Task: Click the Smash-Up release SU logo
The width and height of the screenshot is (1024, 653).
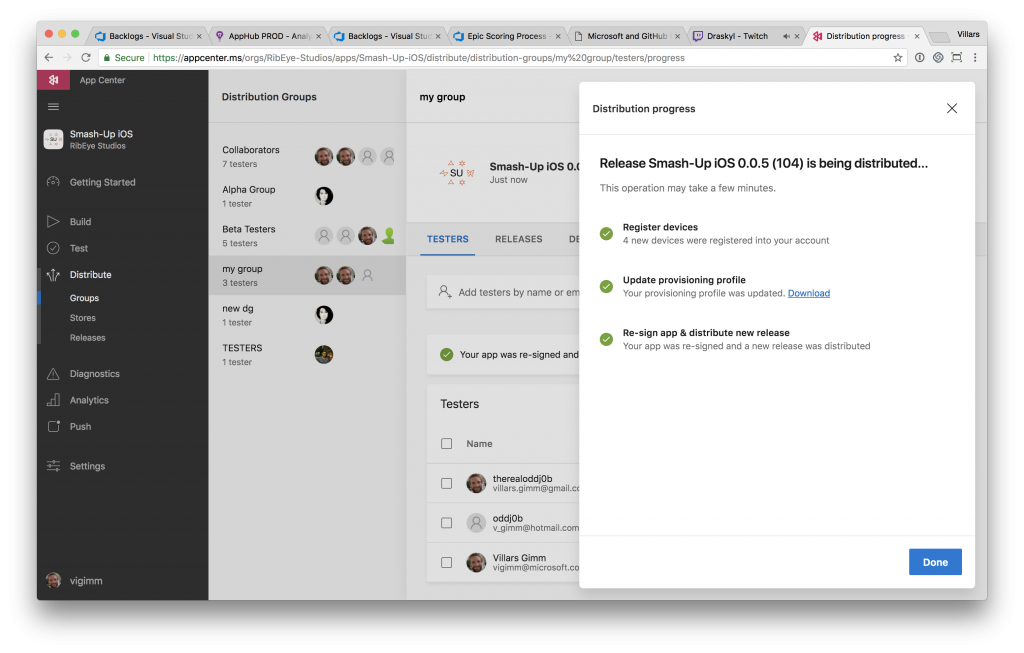Action: (x=456, y=173)
